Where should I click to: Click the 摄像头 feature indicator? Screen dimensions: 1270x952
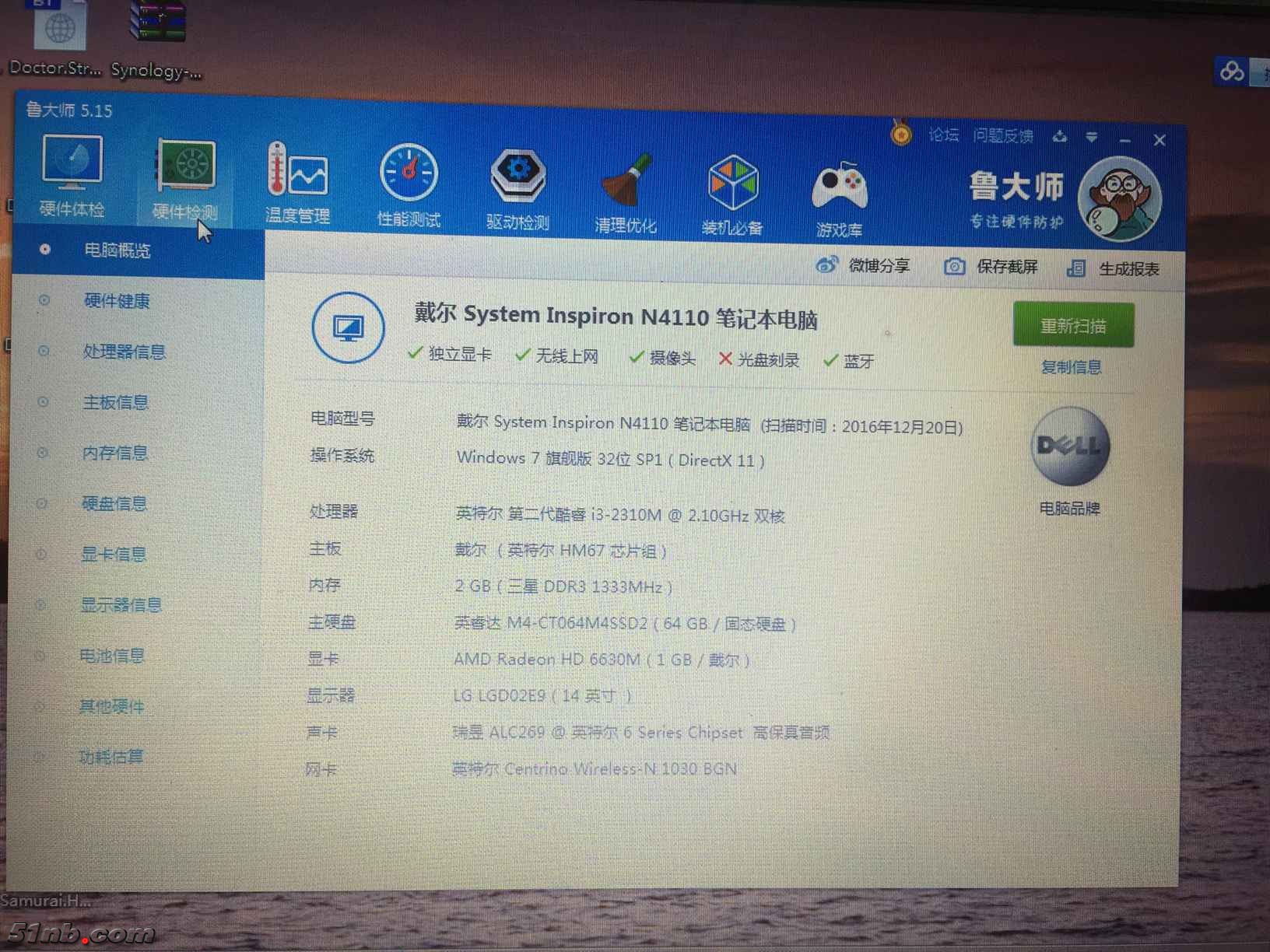(662, 358)
